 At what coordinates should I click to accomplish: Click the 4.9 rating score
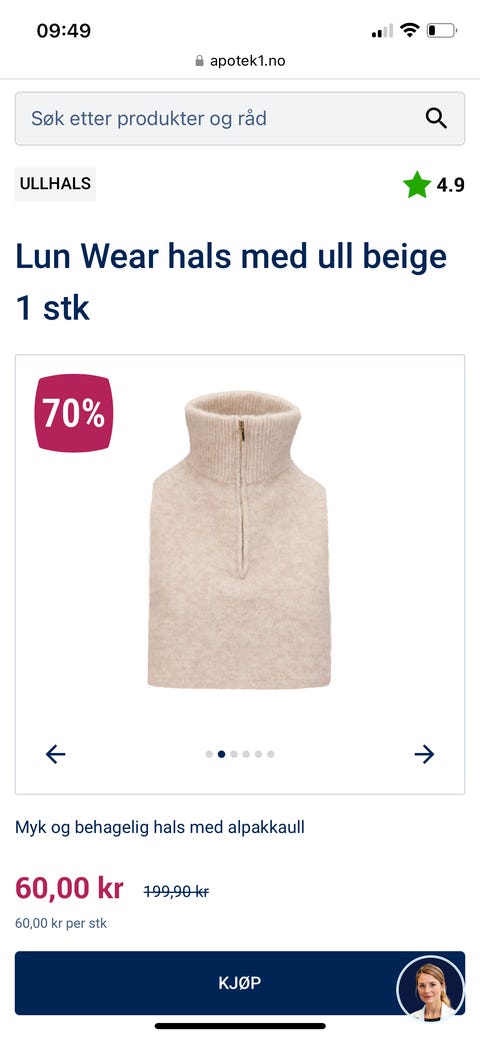tap(451, 185)
